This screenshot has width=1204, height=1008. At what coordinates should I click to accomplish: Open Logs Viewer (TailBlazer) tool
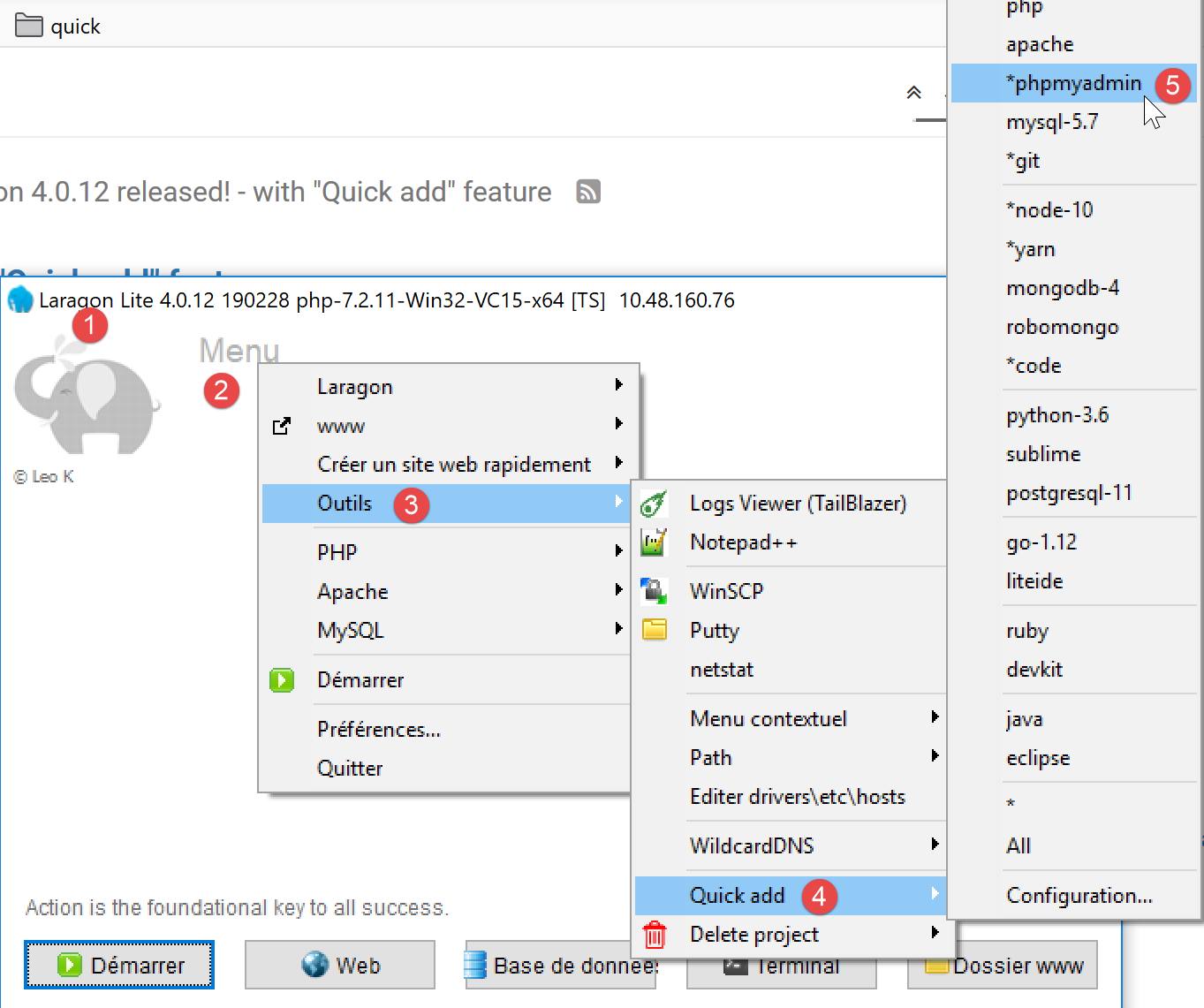pyautogui.click(x=797, y=504)
